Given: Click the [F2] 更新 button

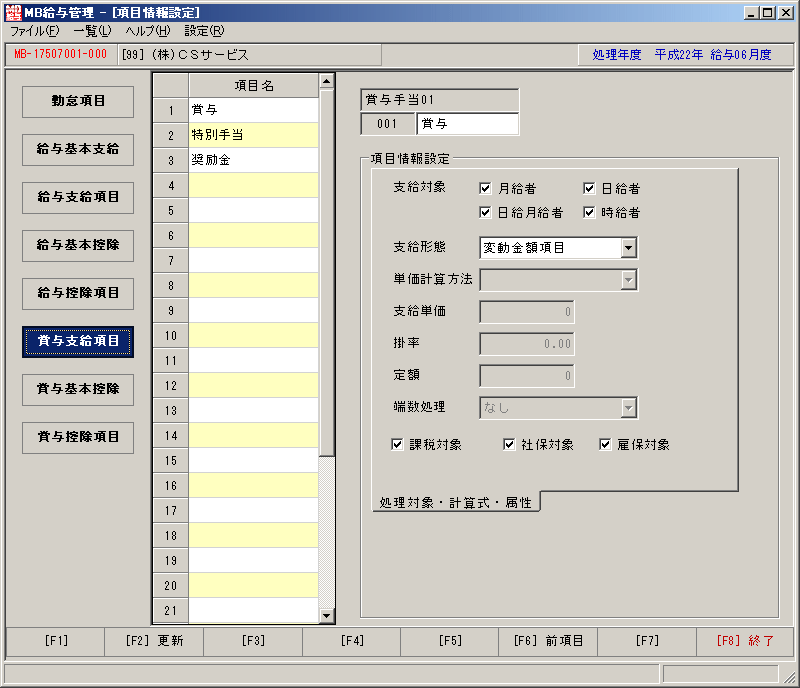Looking at the screenshot, I should 154,641.
